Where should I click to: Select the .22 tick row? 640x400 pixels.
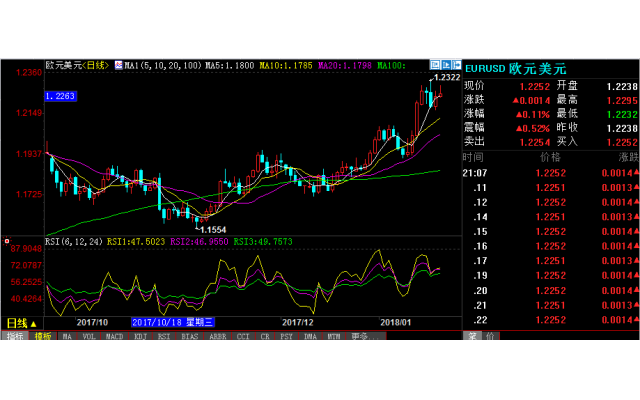551,320
